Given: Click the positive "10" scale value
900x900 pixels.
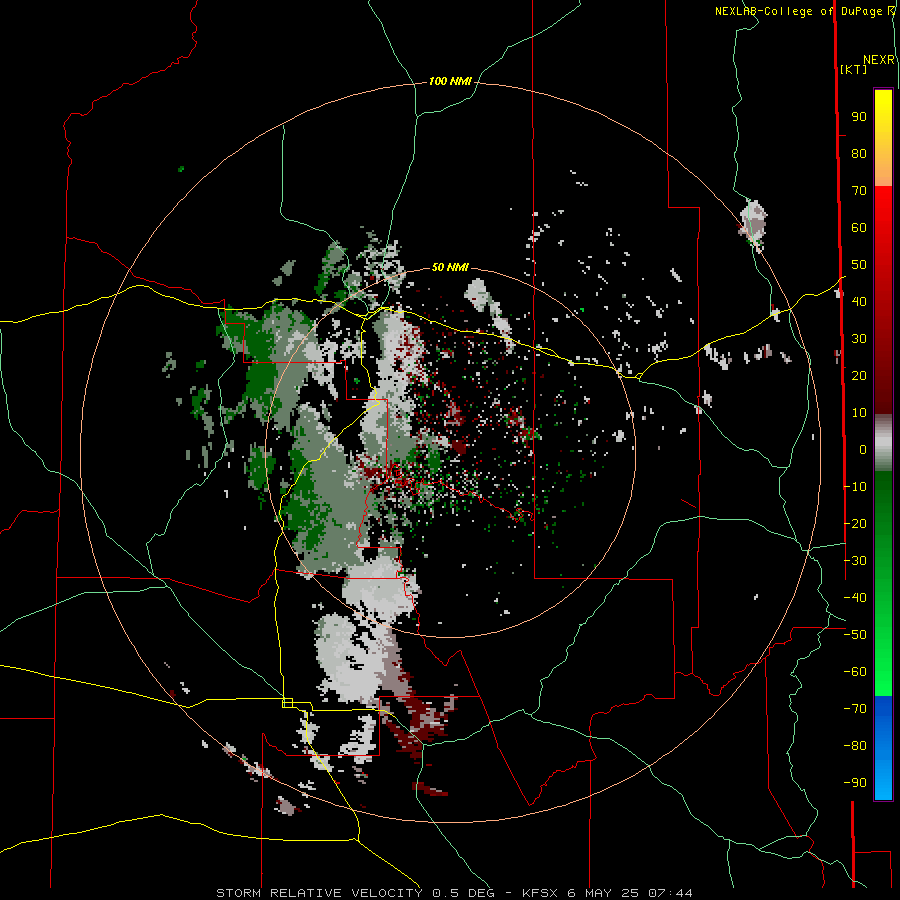Looking at the screenshot, I should tap(859, 413).
